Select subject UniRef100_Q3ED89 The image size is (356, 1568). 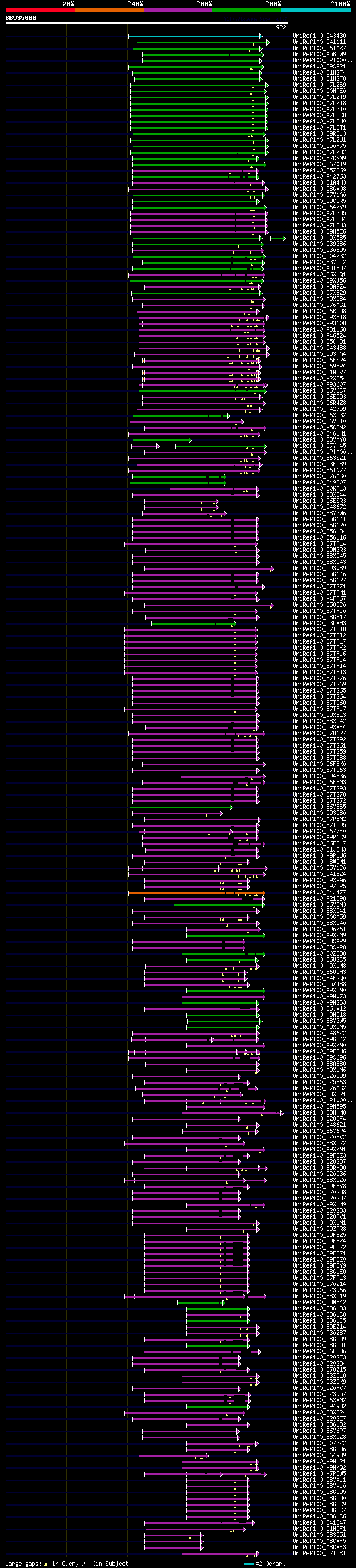[319, 464]
